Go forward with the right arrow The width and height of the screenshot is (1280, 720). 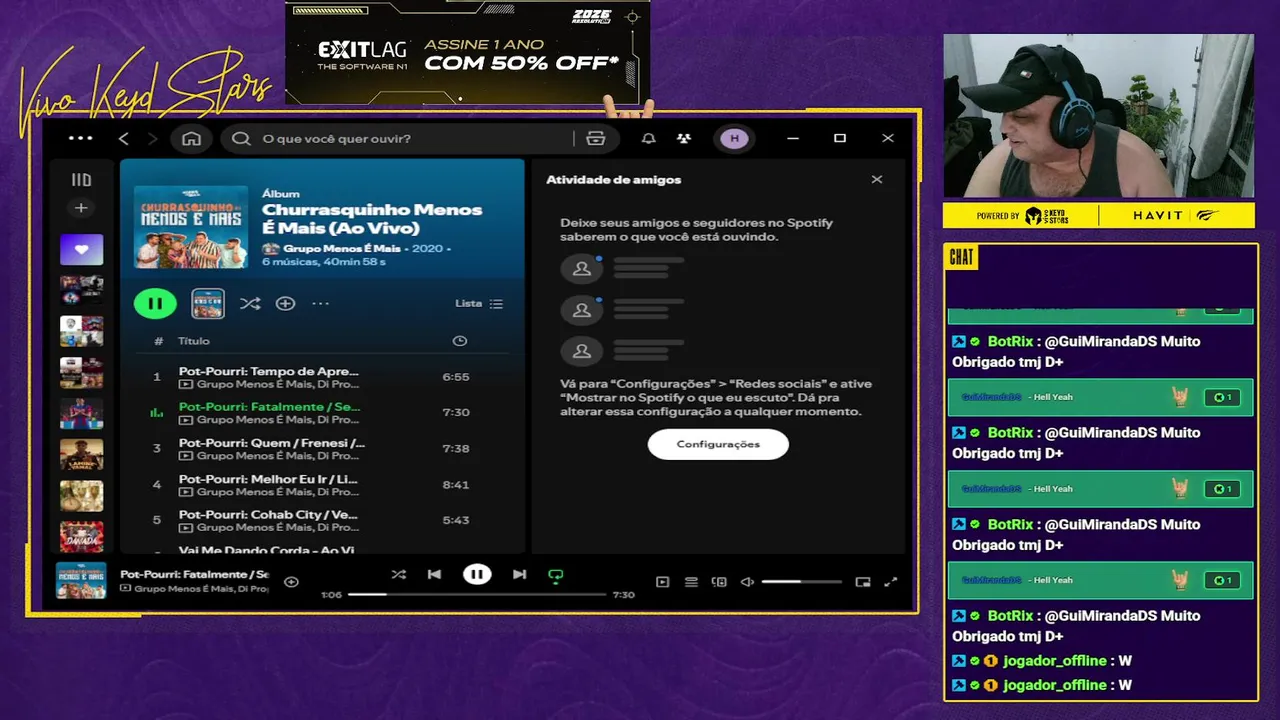point(152,138)
